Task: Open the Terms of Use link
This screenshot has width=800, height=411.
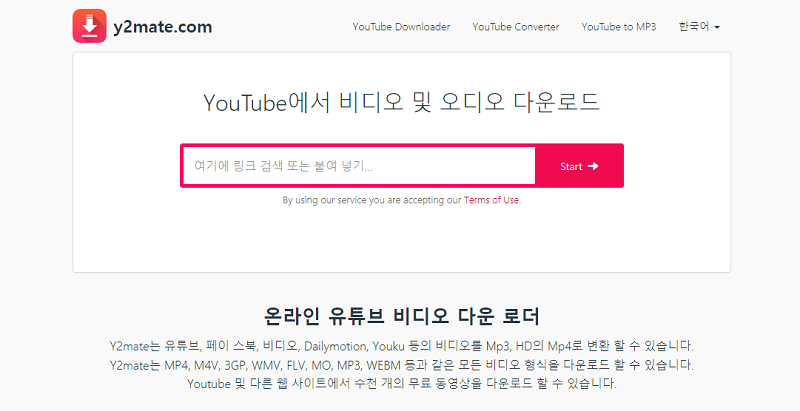Action: [492, 200]
